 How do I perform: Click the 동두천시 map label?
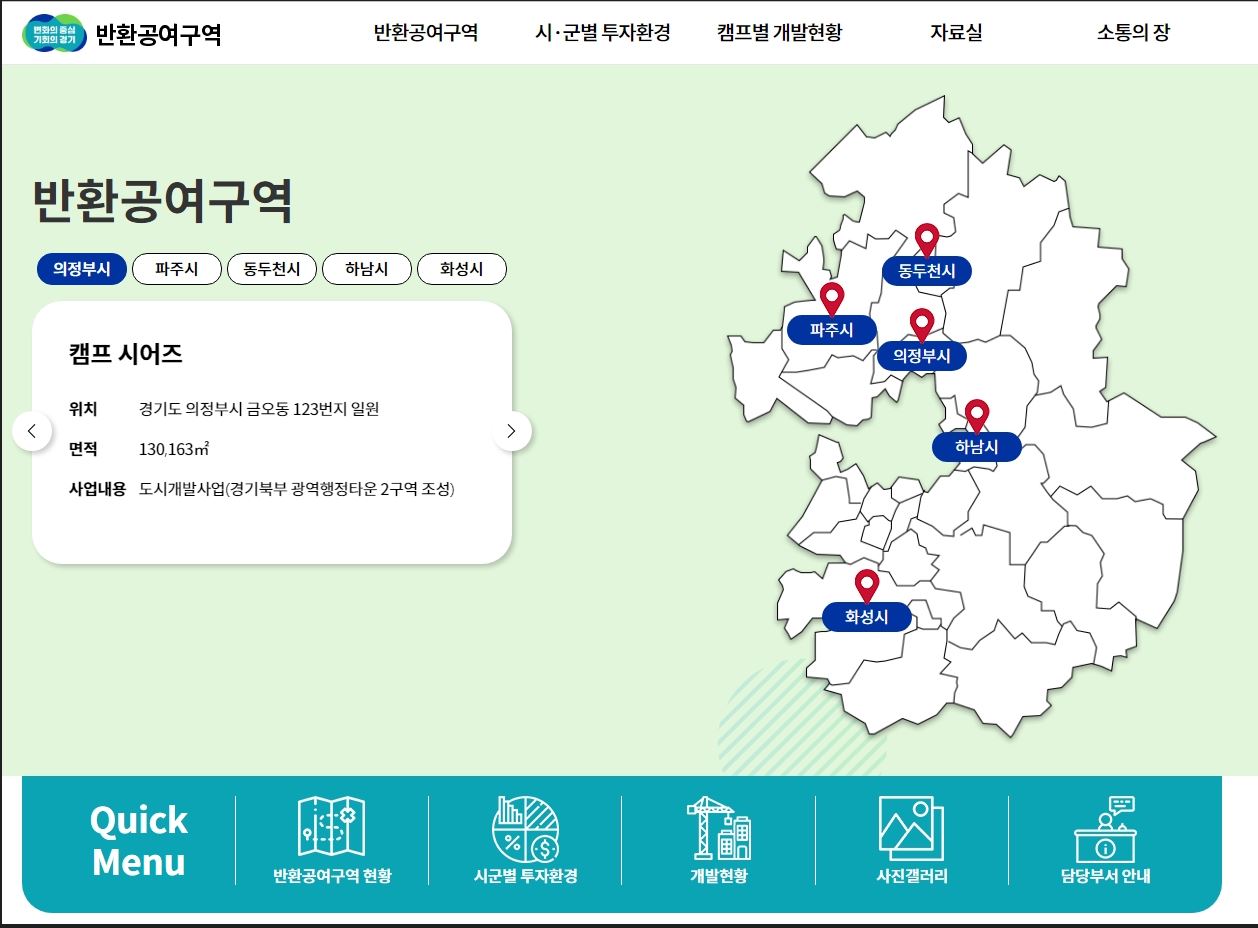(x=927, y=271)
